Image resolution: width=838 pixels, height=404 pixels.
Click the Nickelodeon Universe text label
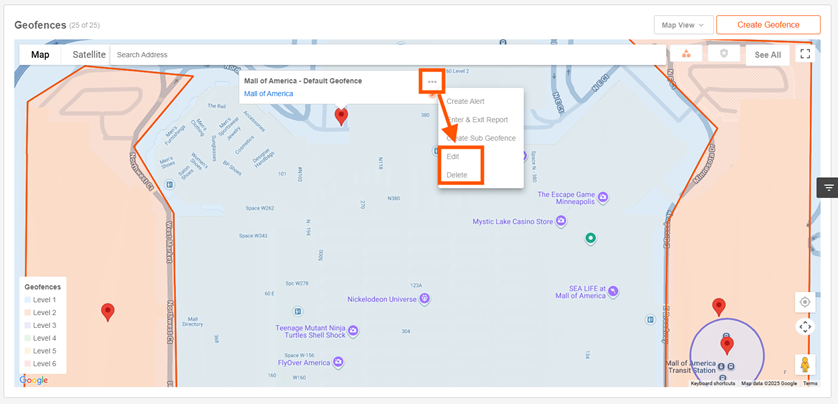pyautogui.click(x=382, y=299)
